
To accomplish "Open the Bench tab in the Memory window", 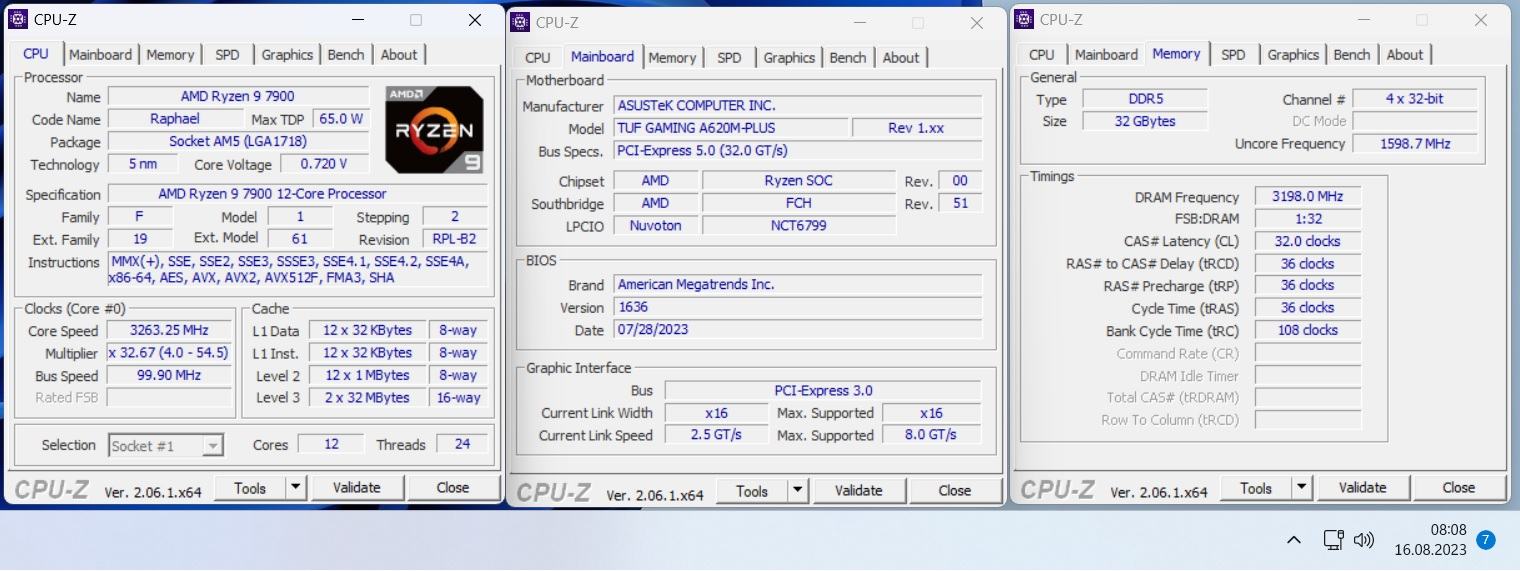I will 1352,55.
